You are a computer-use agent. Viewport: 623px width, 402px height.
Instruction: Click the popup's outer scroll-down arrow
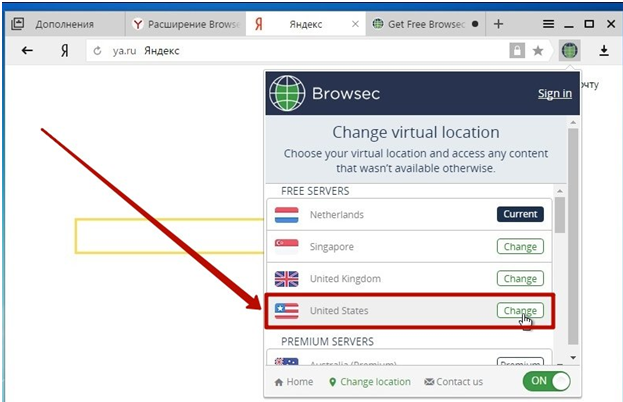tap(573, 358)
